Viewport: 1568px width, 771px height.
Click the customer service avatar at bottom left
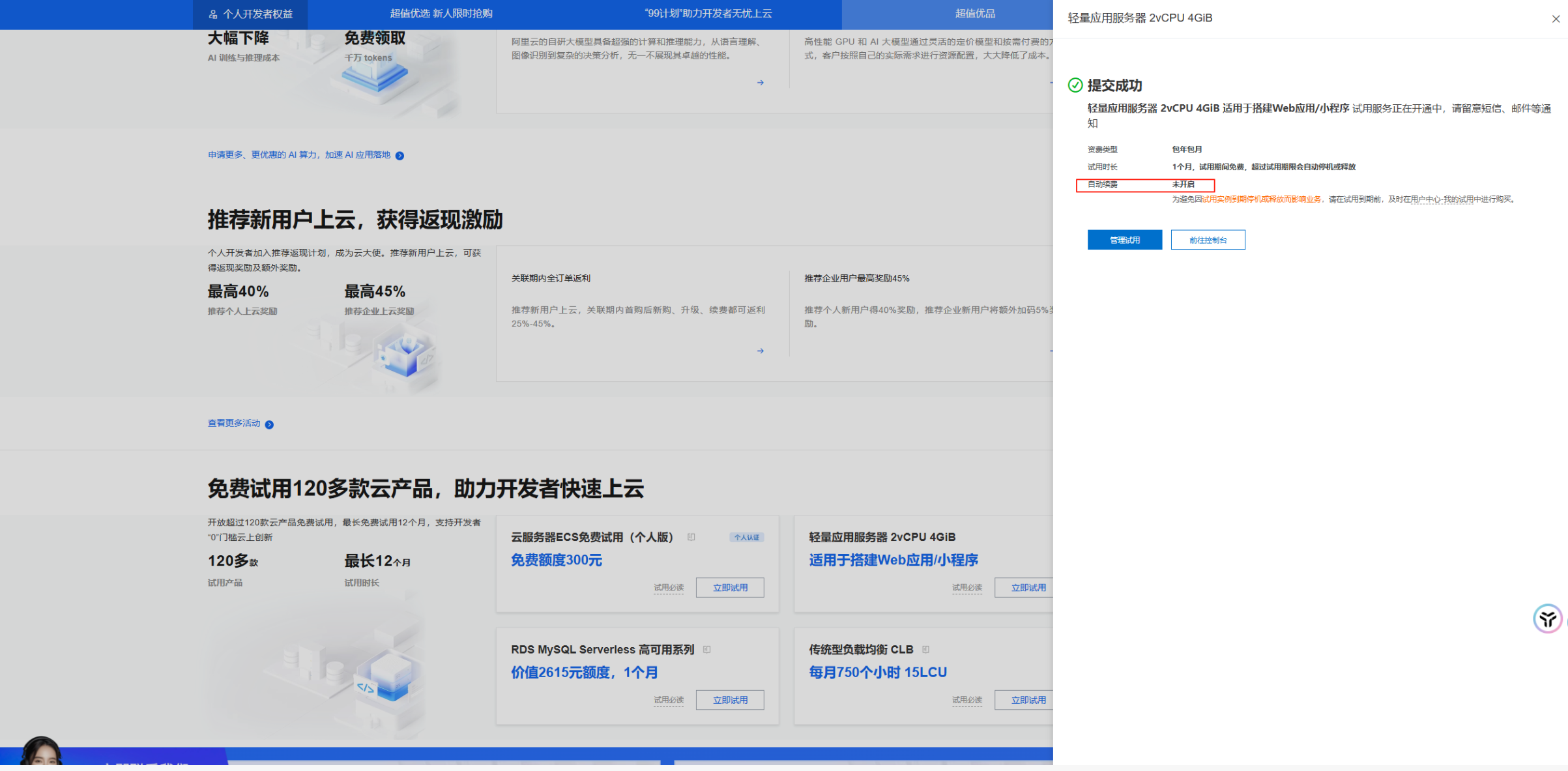[x=40, y=751]
